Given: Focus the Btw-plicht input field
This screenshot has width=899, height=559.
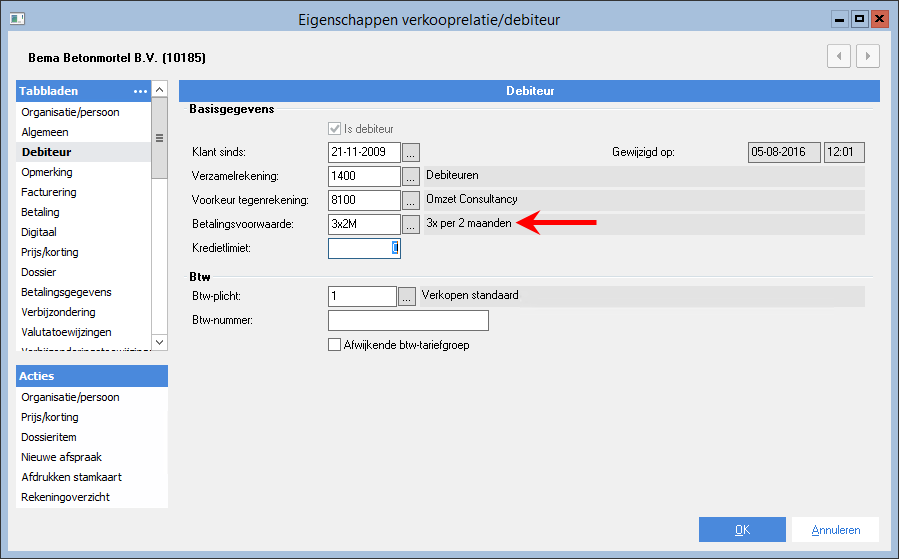Looking at the screenshot, I should [x=362, y=296].
